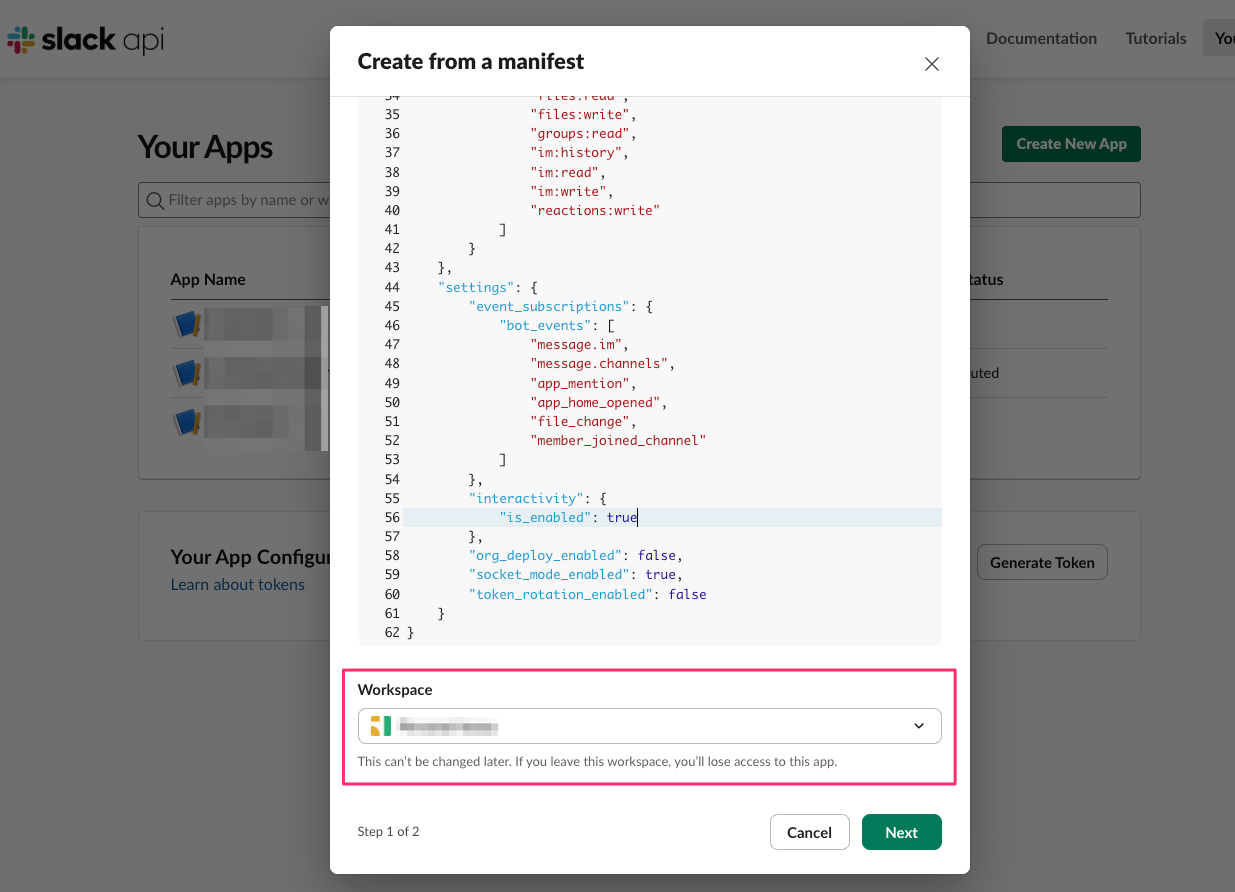This screenshot has height=892, width=1235.
Task: Close the Create from a manifest dialog
Action: (x=931, y=64)
